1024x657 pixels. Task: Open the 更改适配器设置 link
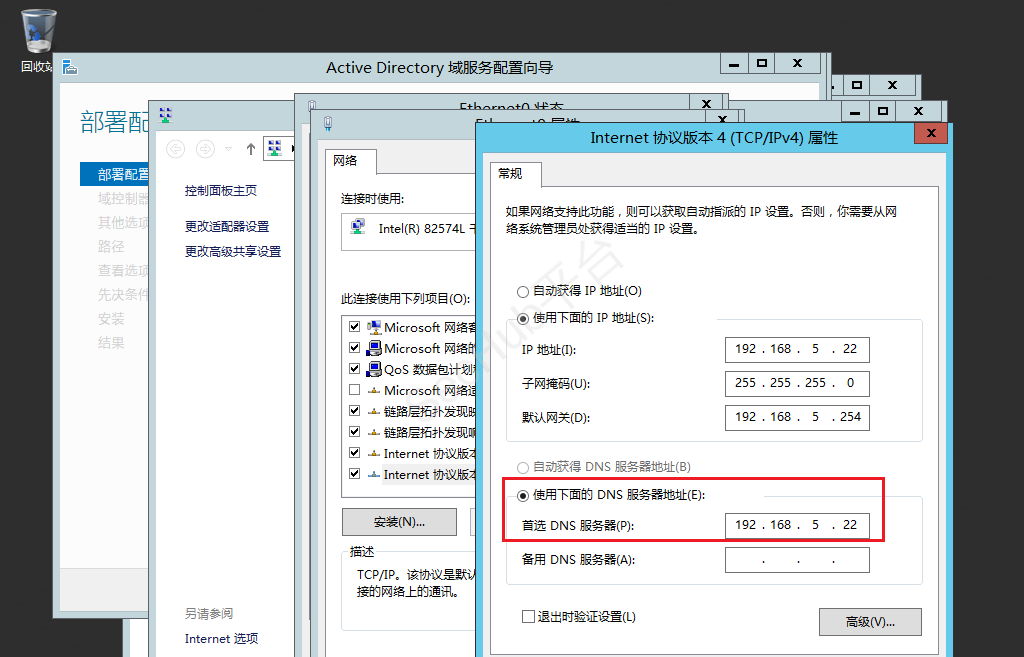click(227, 226)
